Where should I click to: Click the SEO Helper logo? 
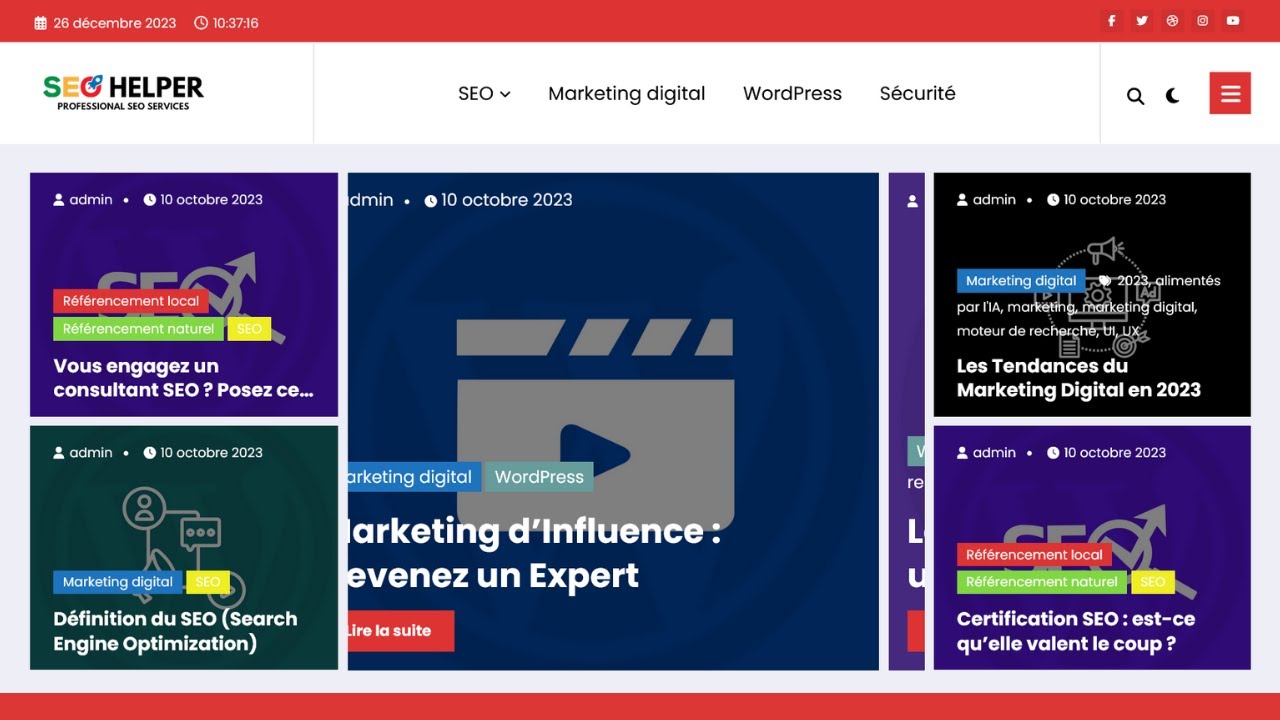click(x=123, y=92)
